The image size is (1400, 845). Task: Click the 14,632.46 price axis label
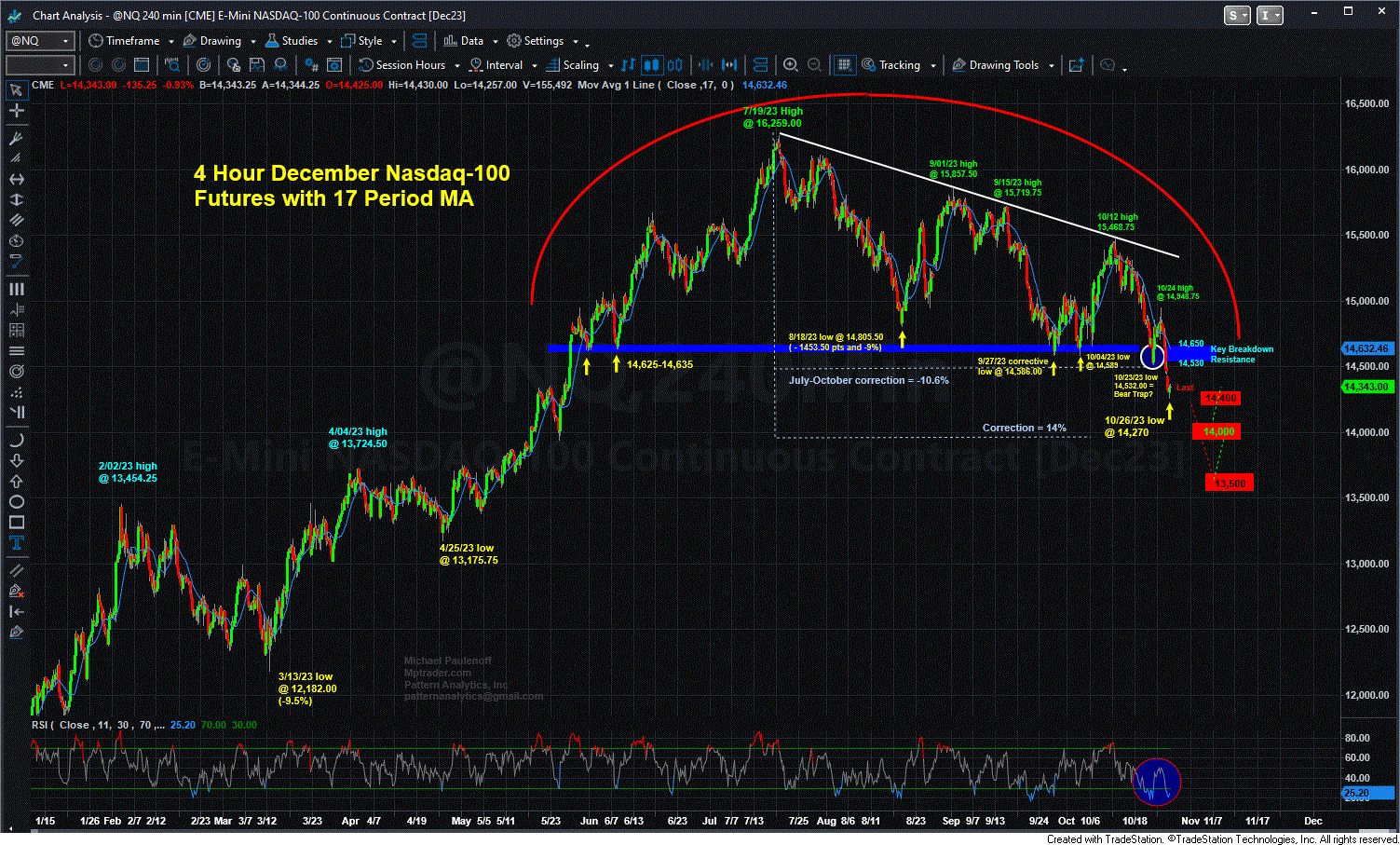click(x=1366, y=348)
